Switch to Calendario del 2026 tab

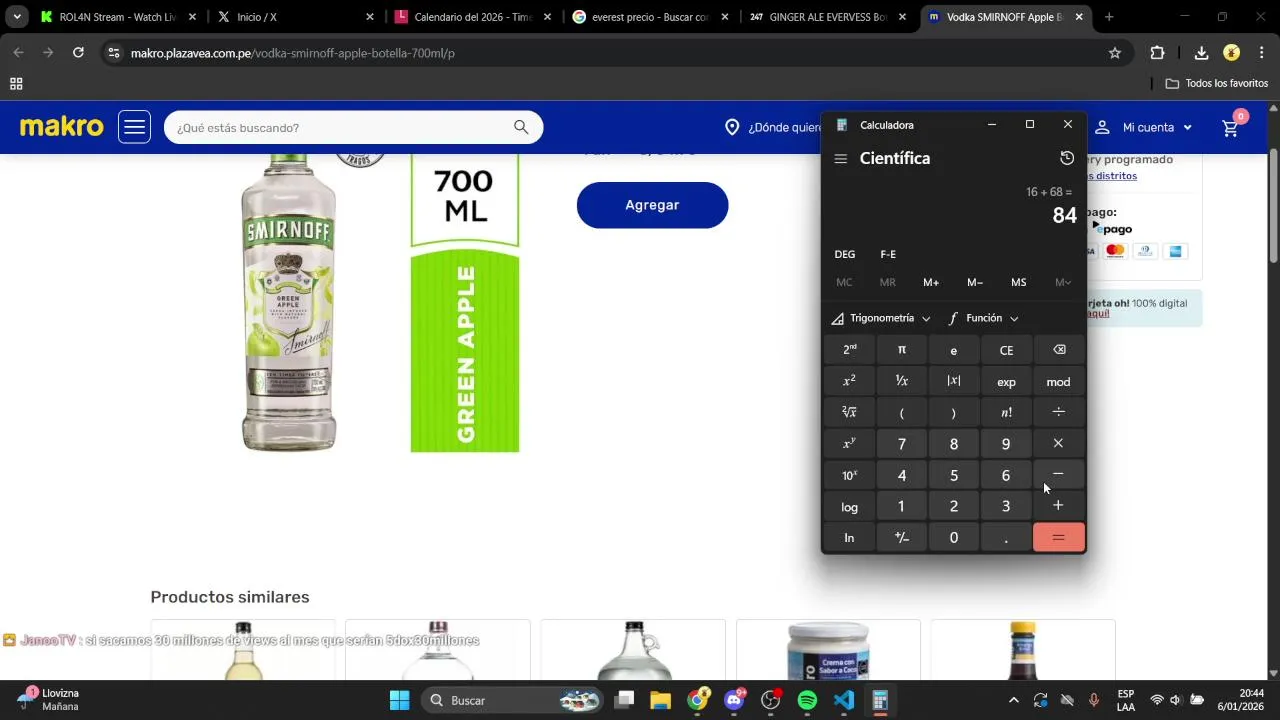click(473, 17)
